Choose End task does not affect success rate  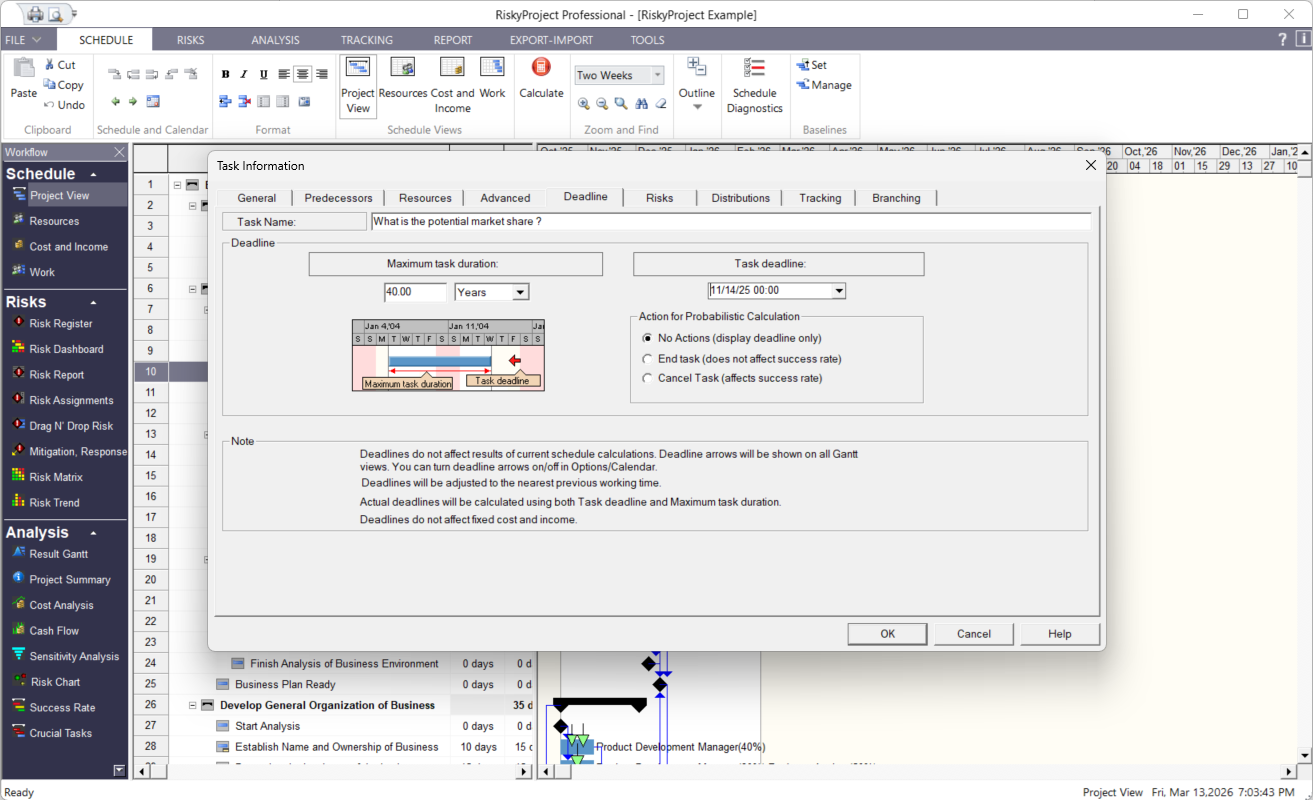point(647,358)
